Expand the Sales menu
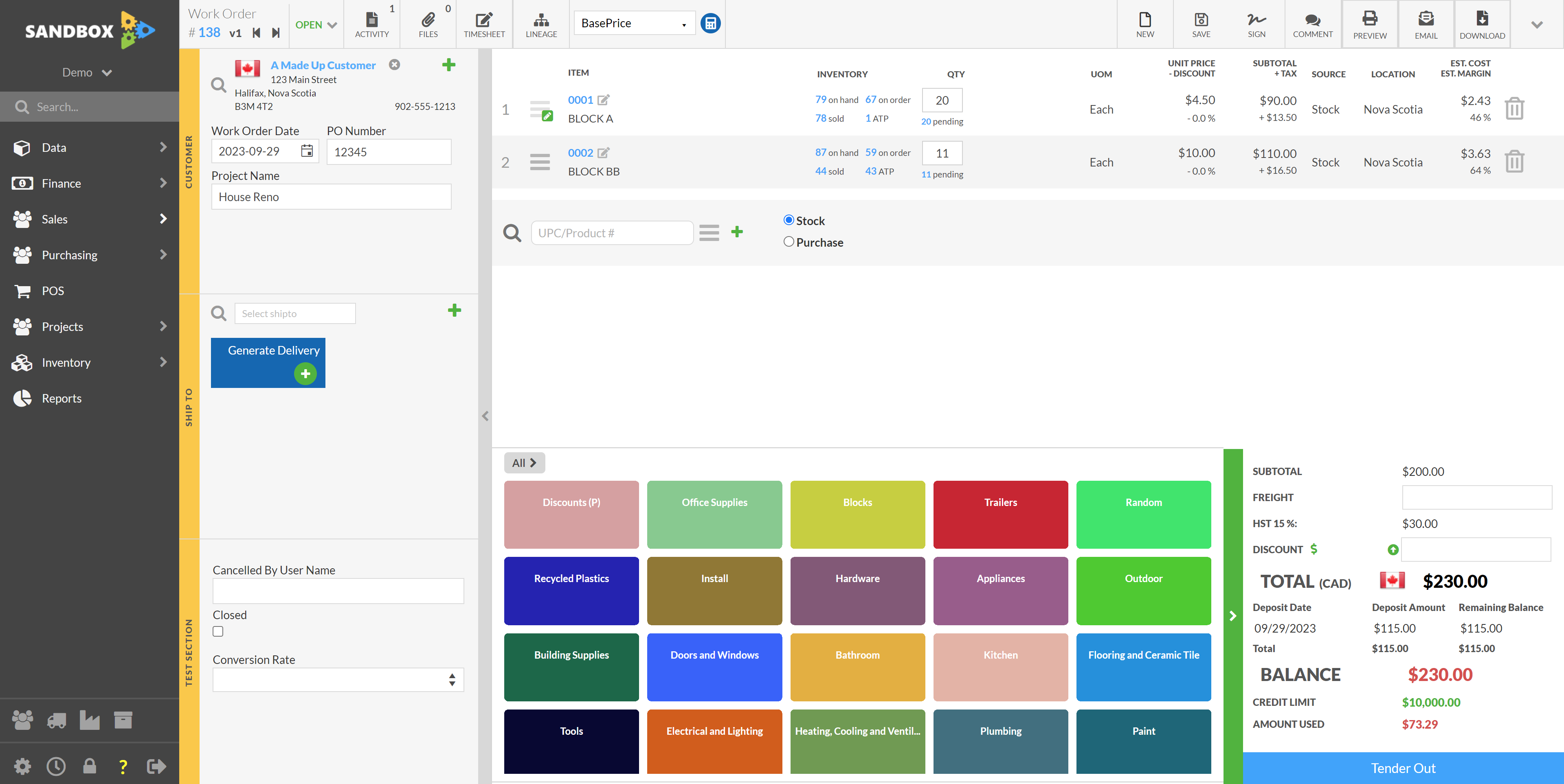Image resolution: width=1564 pixels, height=784 pixels. (x=89, y=219)
